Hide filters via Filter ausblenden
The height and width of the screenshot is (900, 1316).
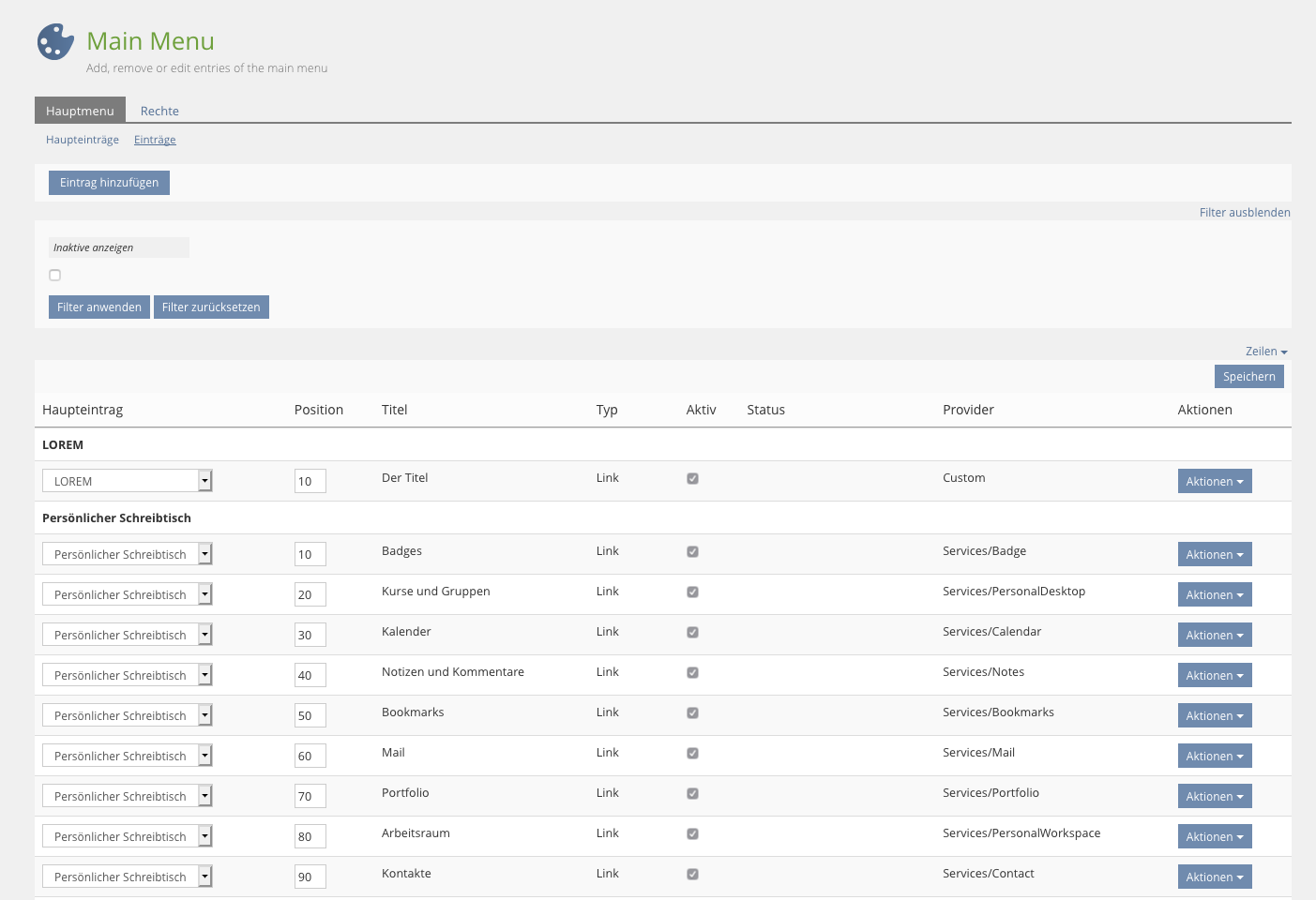(1244, 213)
